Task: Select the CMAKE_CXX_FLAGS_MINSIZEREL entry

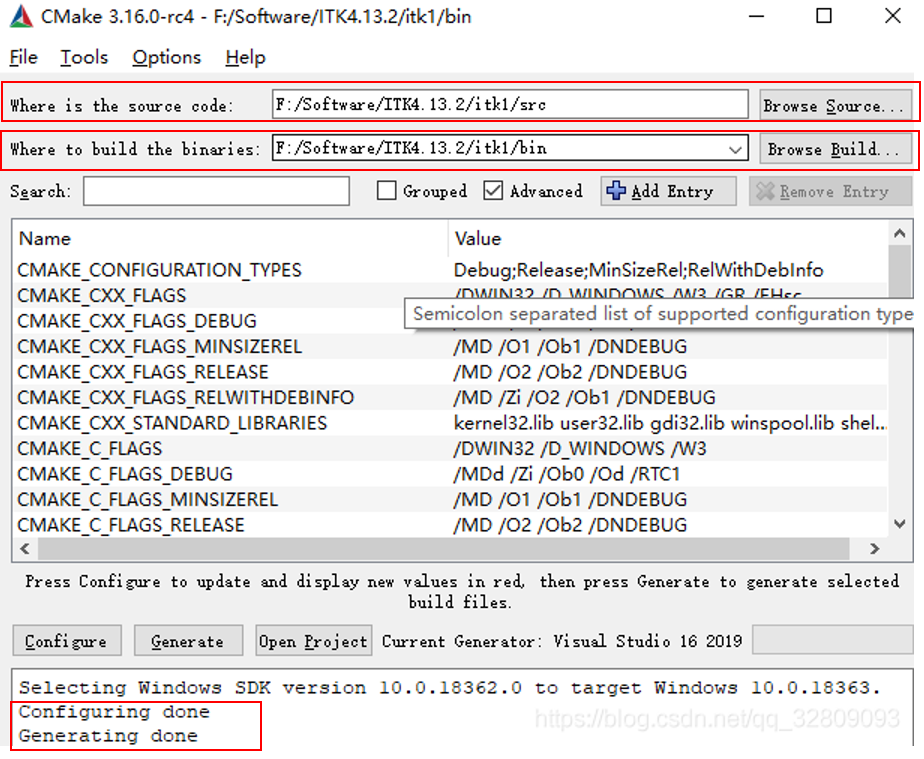Action: pos(159,346)
